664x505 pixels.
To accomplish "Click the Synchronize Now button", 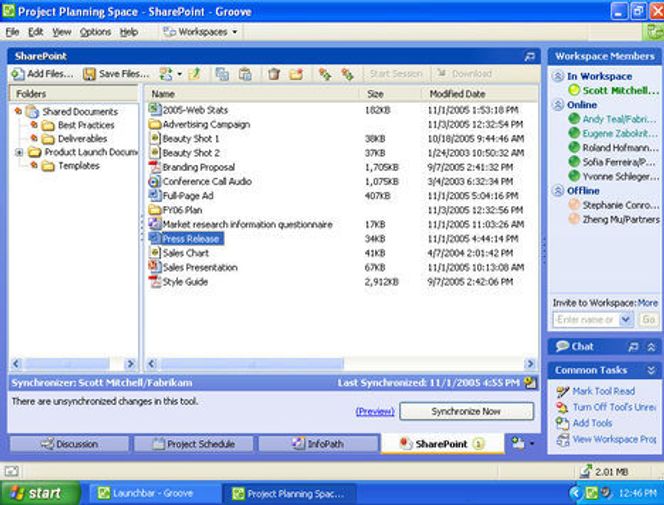I will (466, 411).
